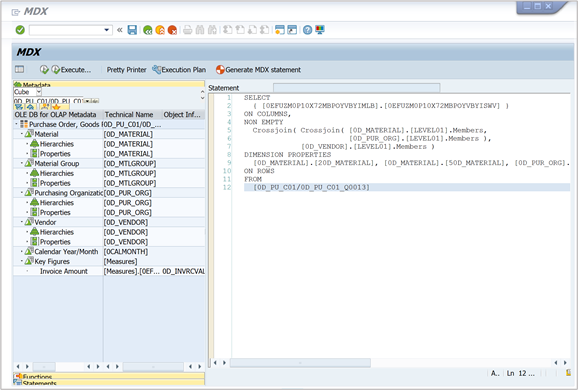Select Hierarchies under Material Group
578x390 pixels.
56,173
